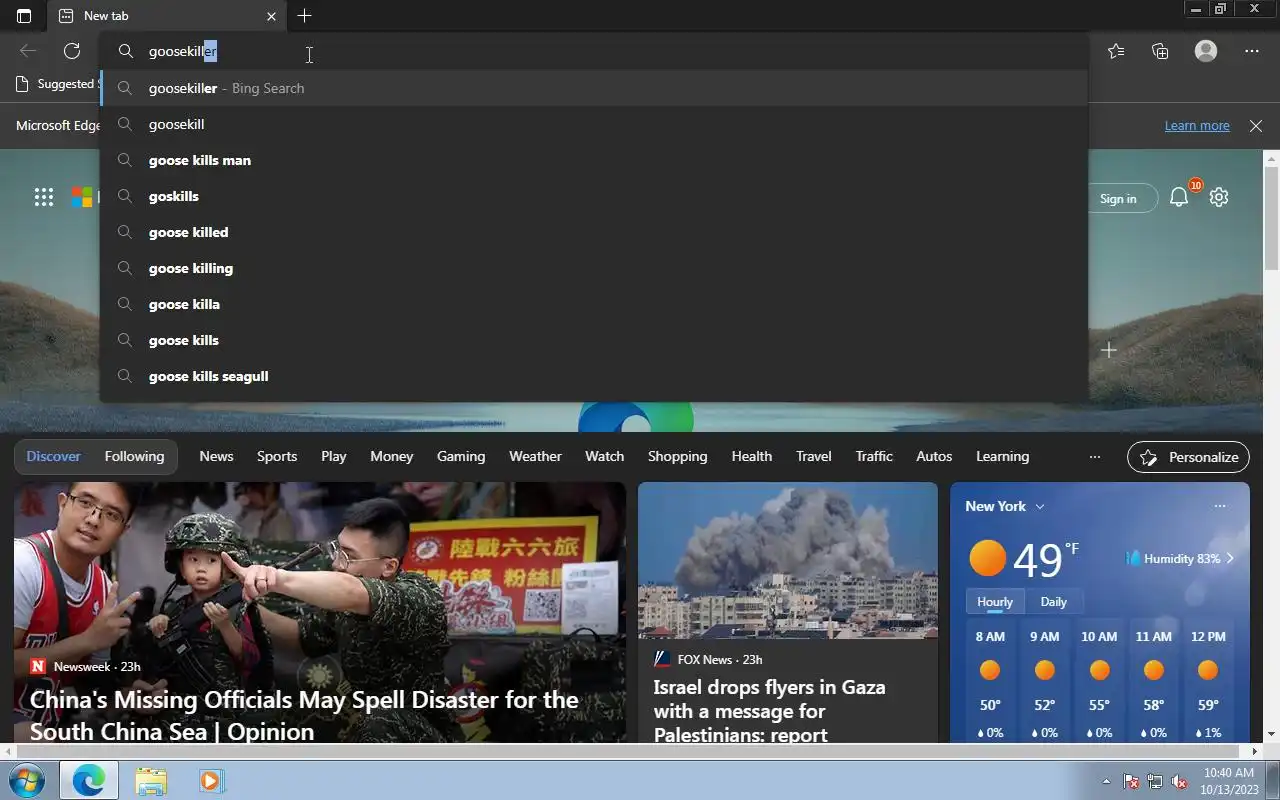The height and width of the screenshot is (800, 1280).
Task: Click the vertical page scrollbar thumb
Action: click(x=1272, y=218)
